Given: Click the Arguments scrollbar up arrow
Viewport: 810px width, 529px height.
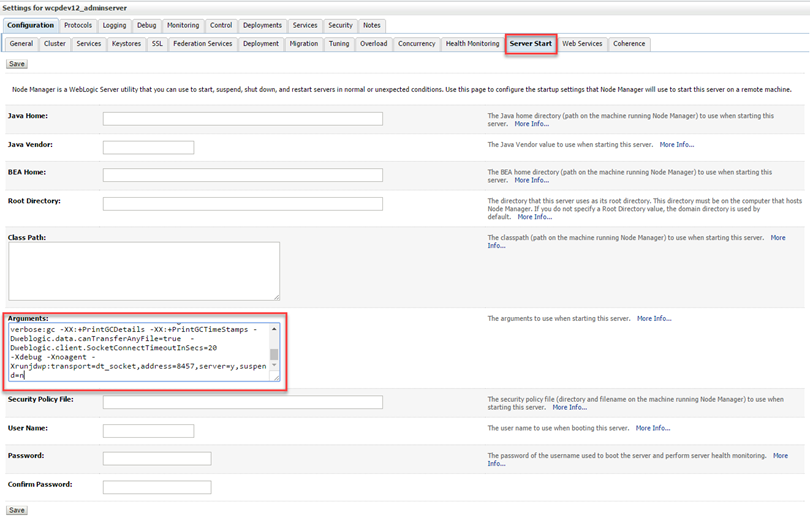Looking at the screenshot, I should click(x=274, y=329).
